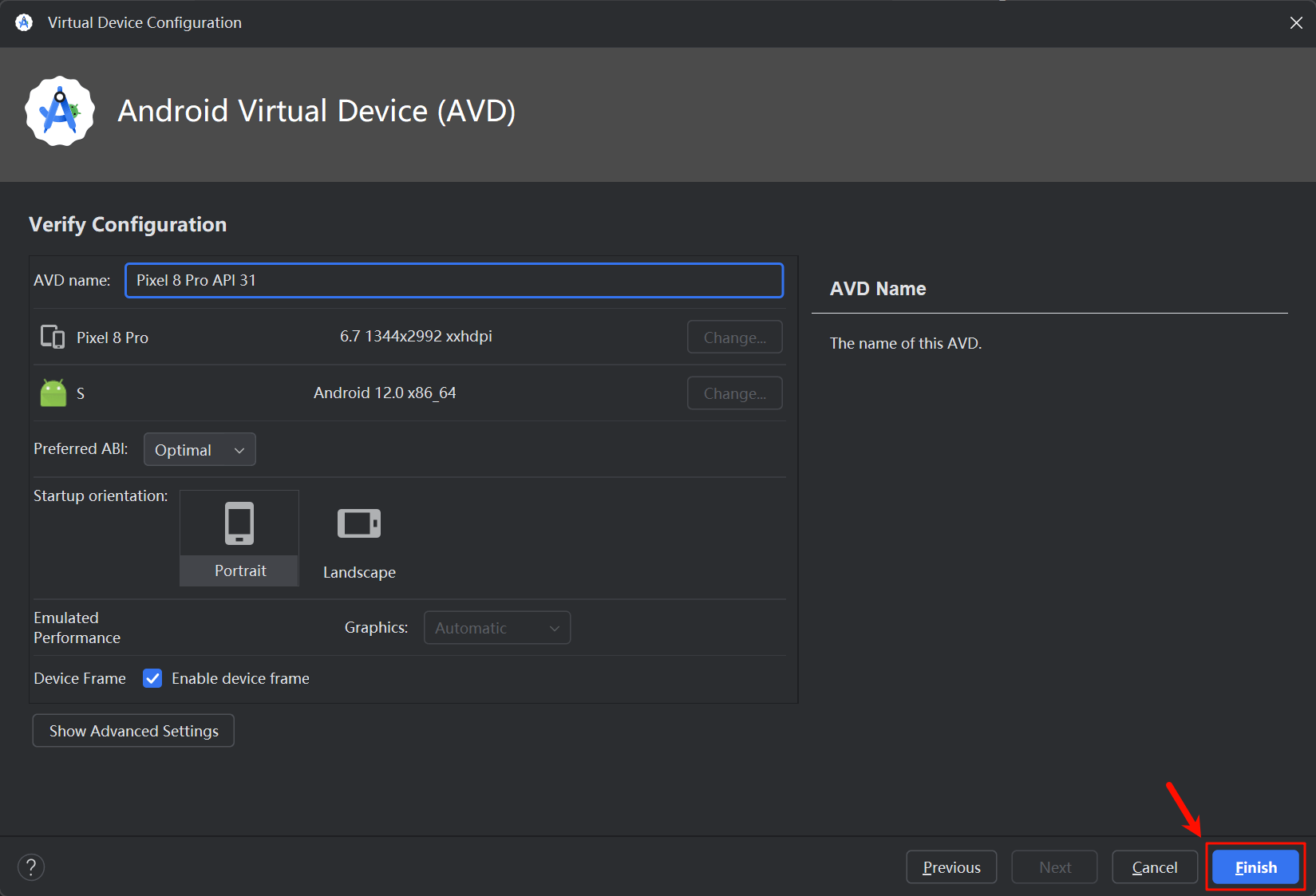The height and width of the screenshot is (896, 1316).
Task: Click the 'AVD Name' help heading
Action: [x=878, y=289]
